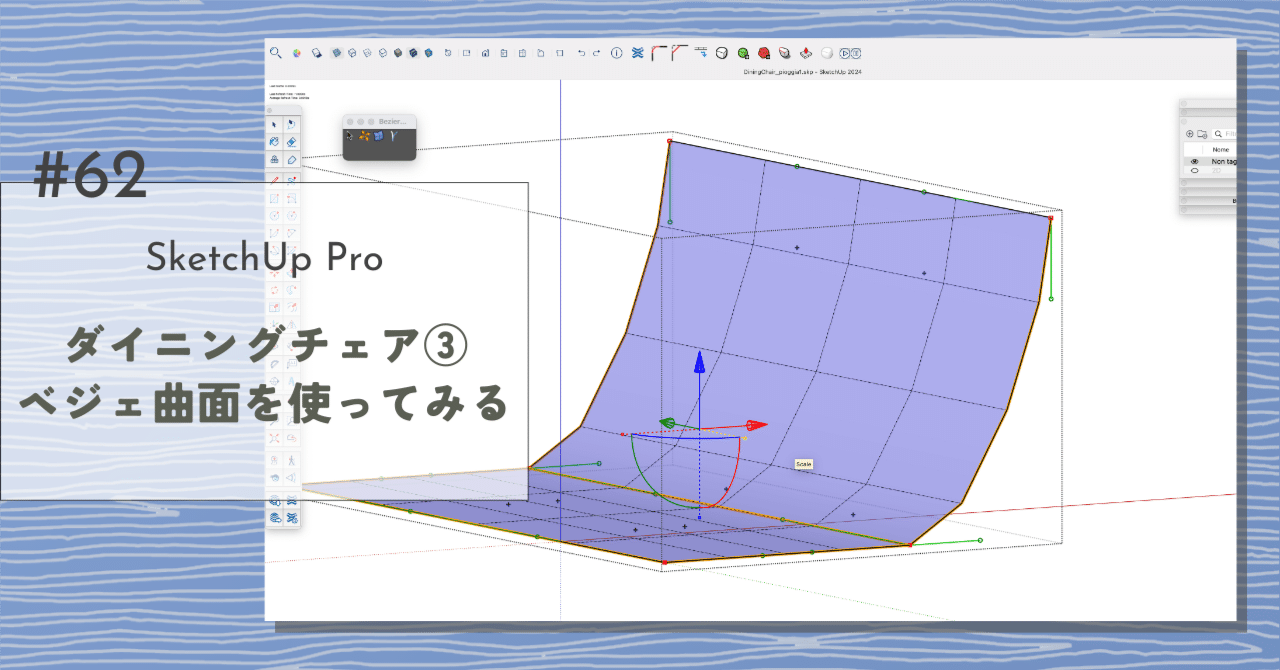The height and width of the screenshot is (670, 1280).
Task: Click the Name column header in the Tags panel
Action: [1220, 149]
